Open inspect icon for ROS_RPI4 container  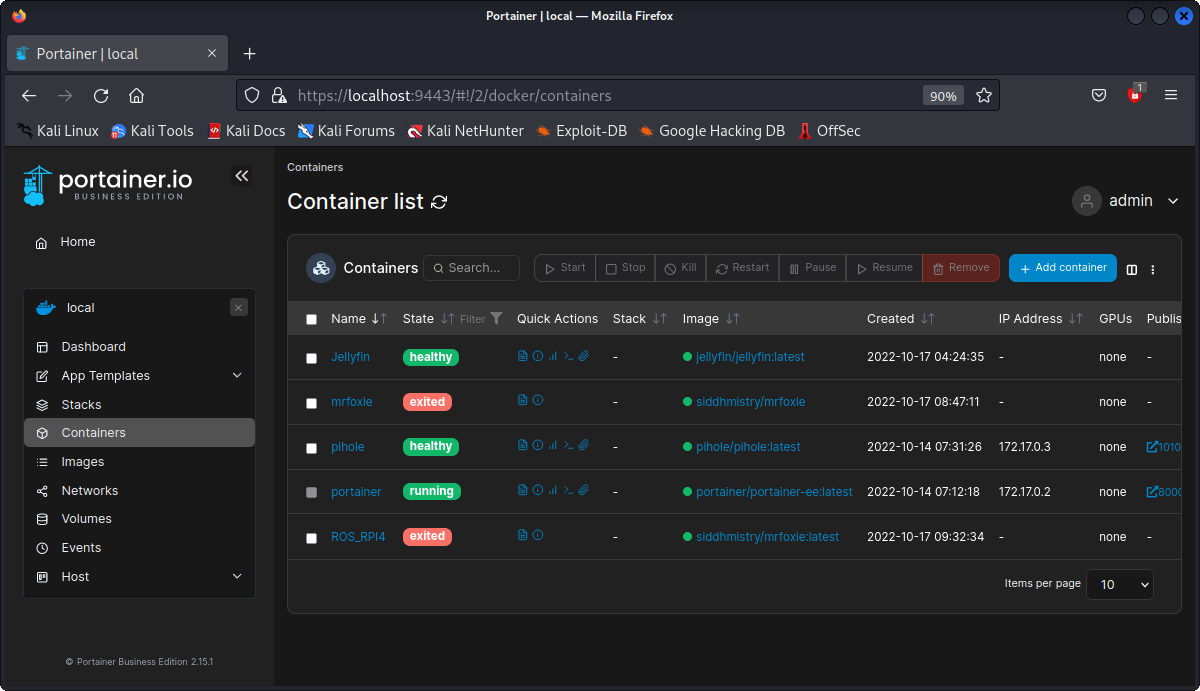(x=537, y=536)
